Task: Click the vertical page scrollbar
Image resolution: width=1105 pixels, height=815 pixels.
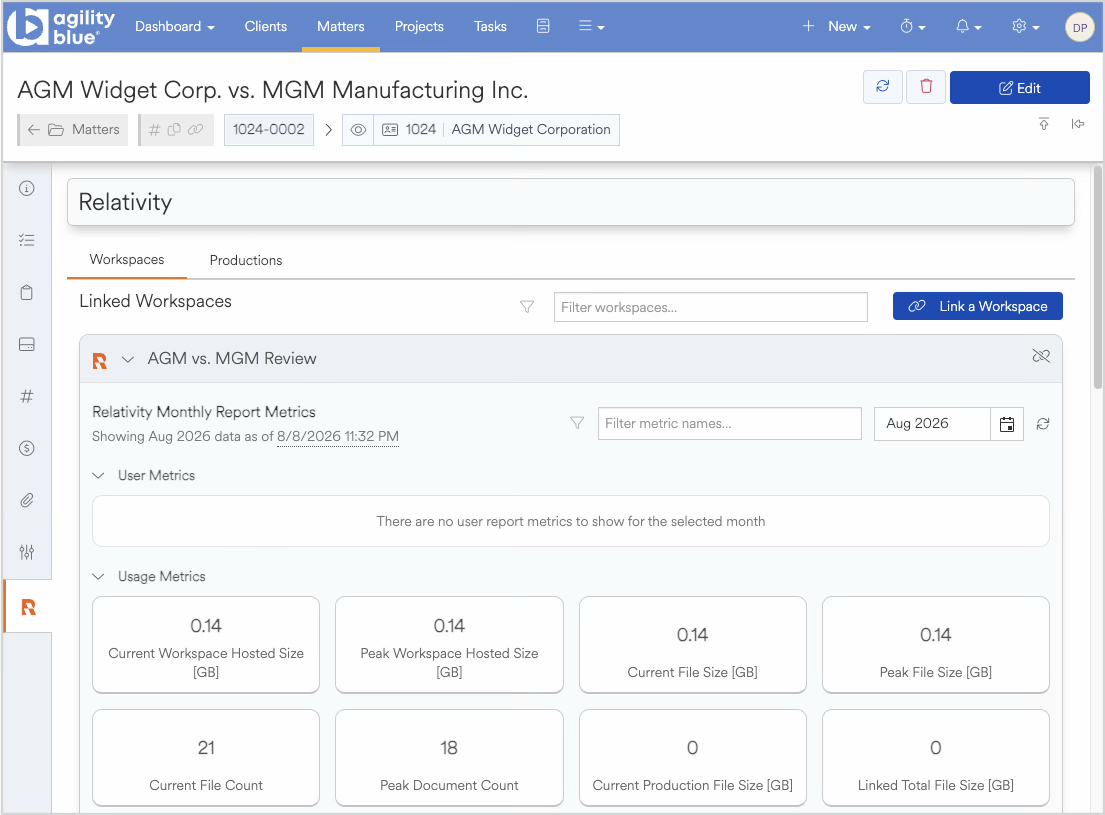Action: [x=1097, y=277]
